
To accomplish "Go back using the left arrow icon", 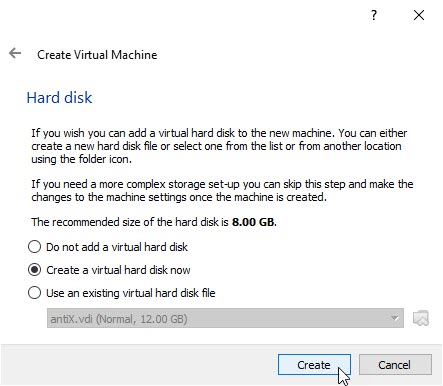I will [15, 53].
